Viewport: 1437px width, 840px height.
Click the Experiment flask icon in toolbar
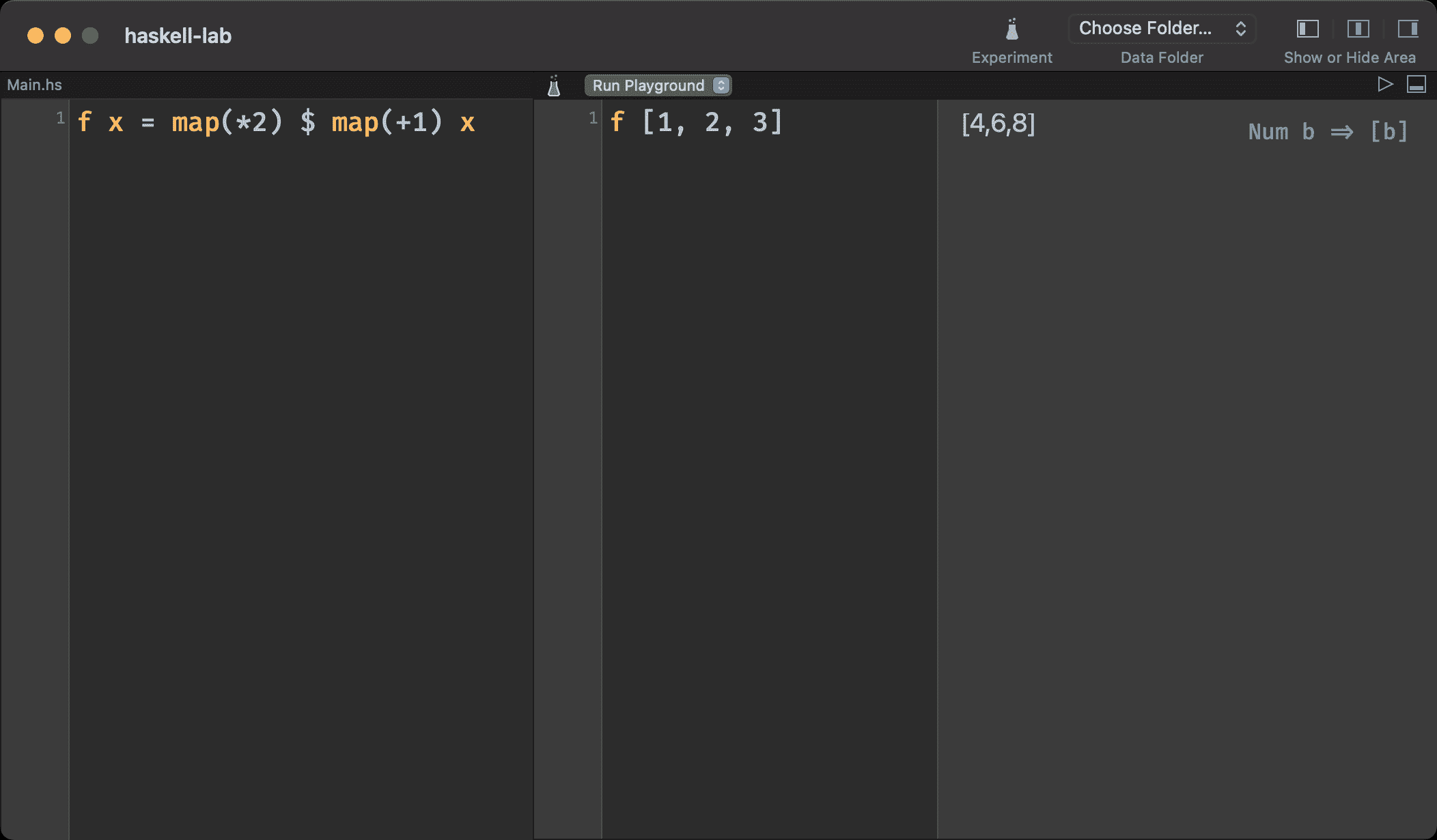point(1012,29)
